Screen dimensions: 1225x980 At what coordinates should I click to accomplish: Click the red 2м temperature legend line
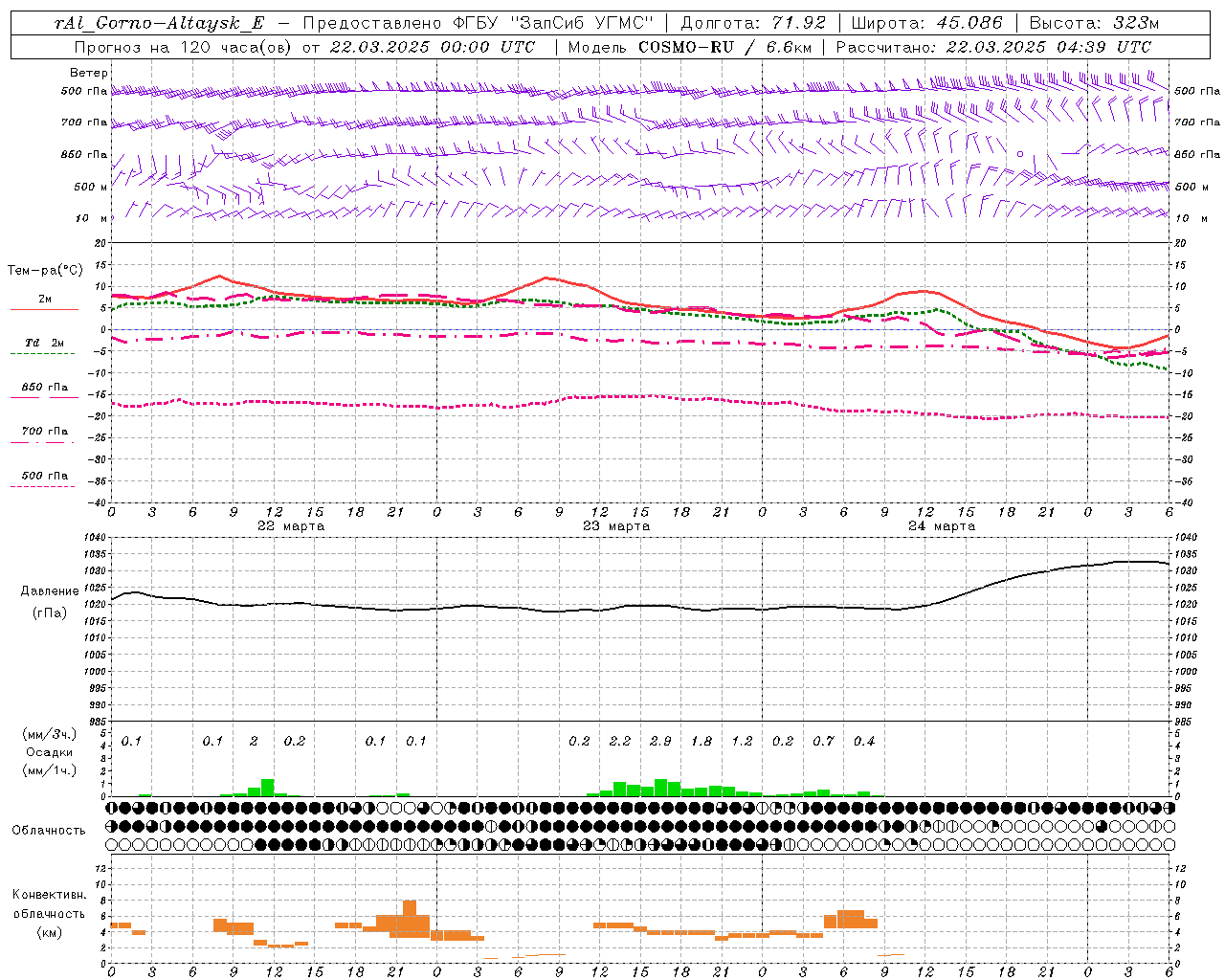pos(44,309)
